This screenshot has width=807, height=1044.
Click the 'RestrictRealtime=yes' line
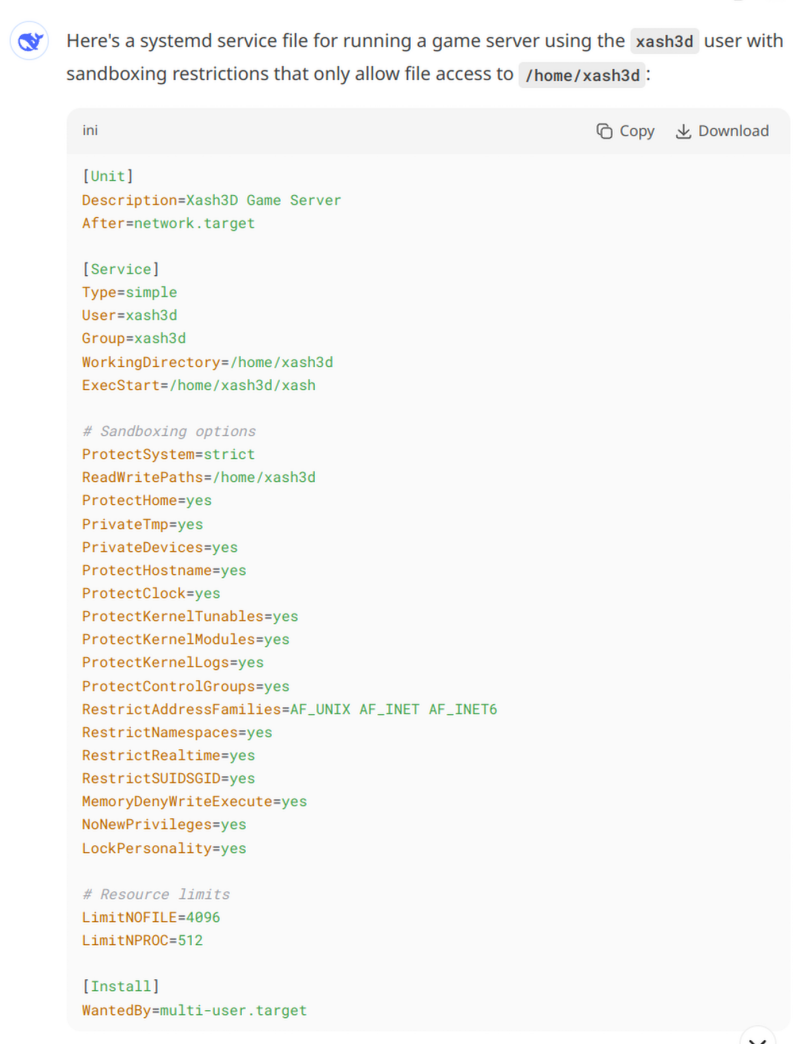(x=168, y=756)
